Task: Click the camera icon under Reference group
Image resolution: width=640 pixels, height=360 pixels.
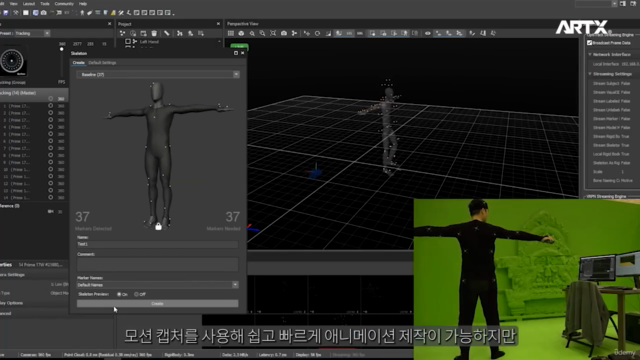Action: (50, 211)
